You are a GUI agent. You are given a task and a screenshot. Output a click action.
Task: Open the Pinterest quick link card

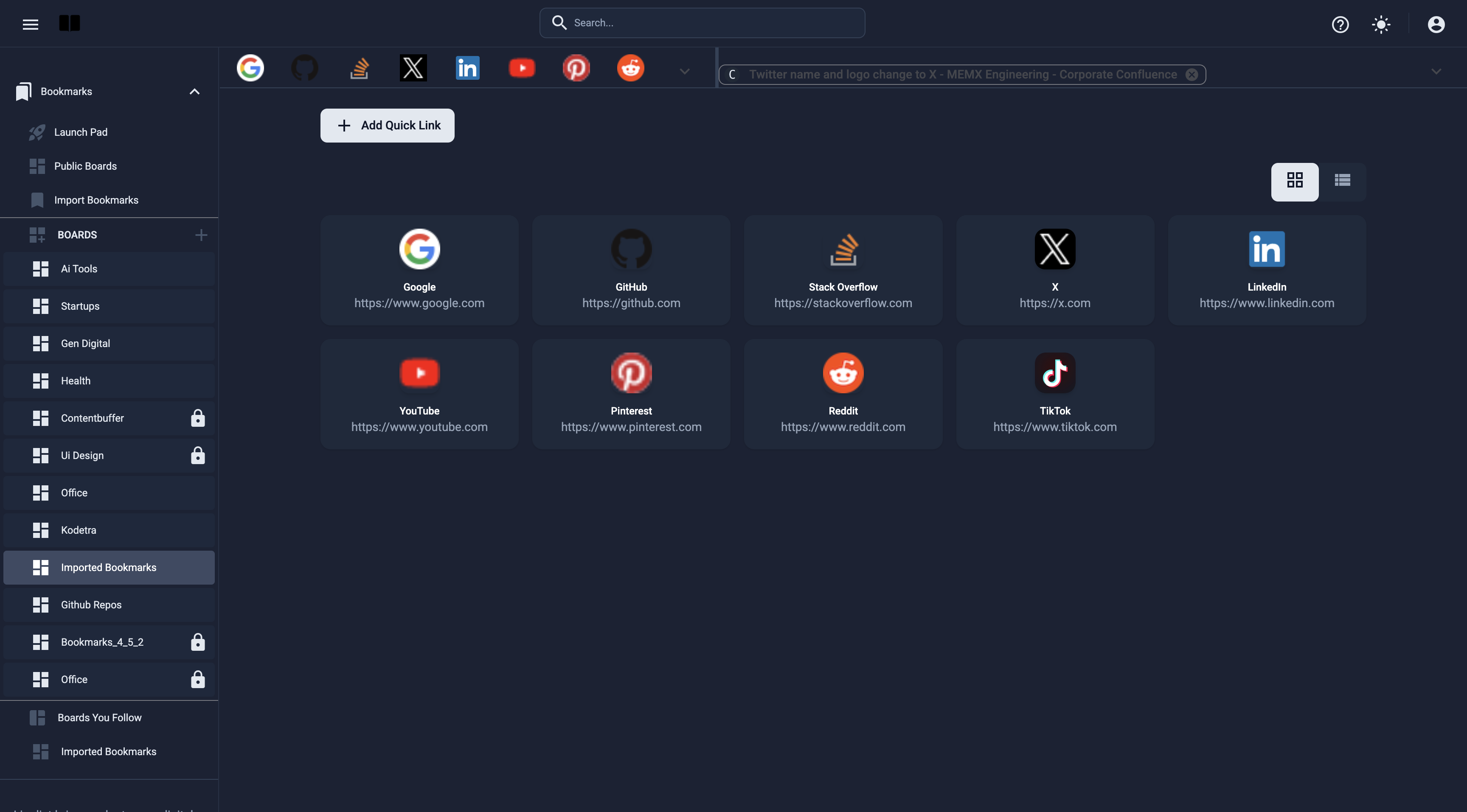pos(631,394)
